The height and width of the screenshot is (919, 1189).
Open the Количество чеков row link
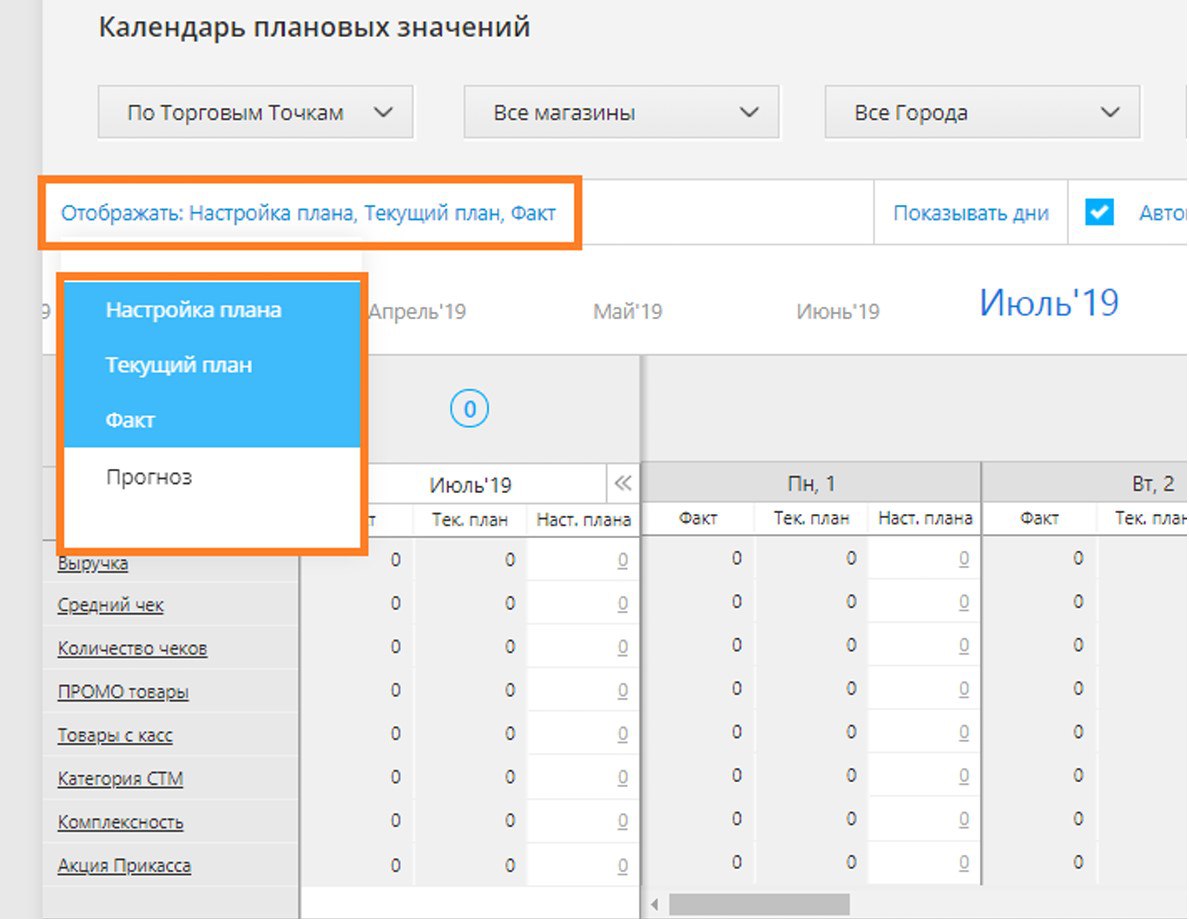[132, 648]
